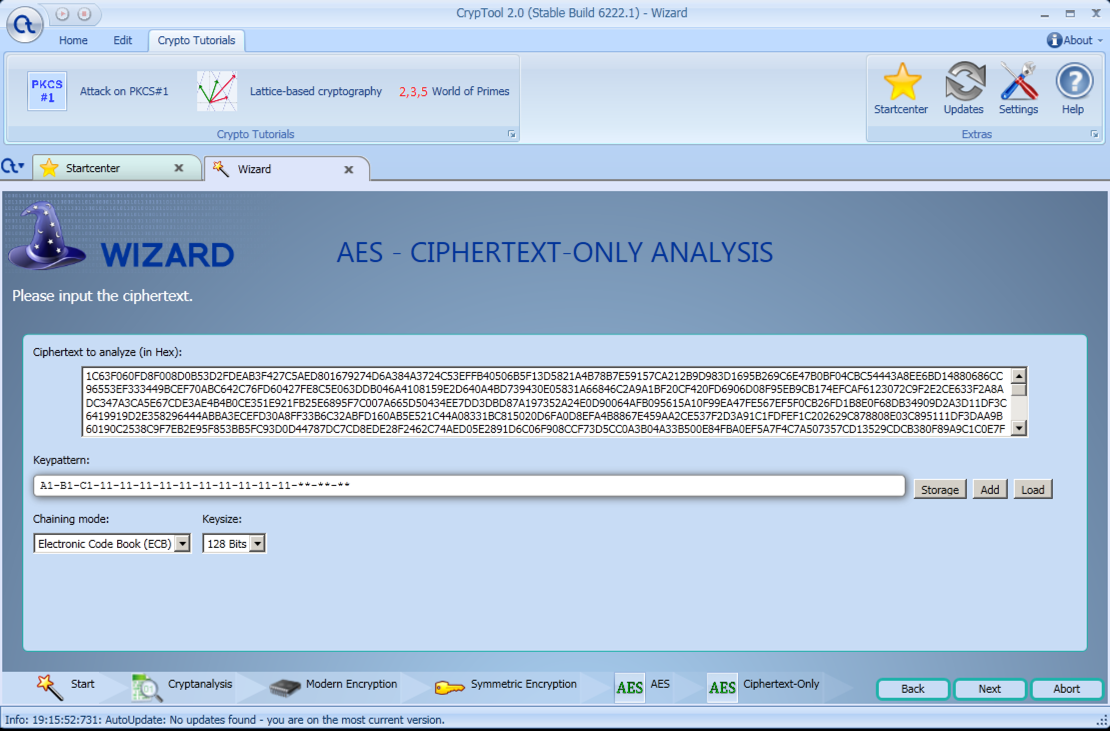The image size is (1110, 731).
Task: Open the World of Primes tutorial
Action: (x=471, y=91)
